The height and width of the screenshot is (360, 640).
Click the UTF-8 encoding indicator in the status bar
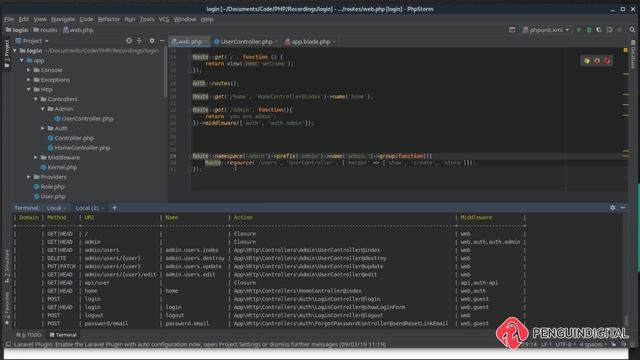(x=565, y=344)
